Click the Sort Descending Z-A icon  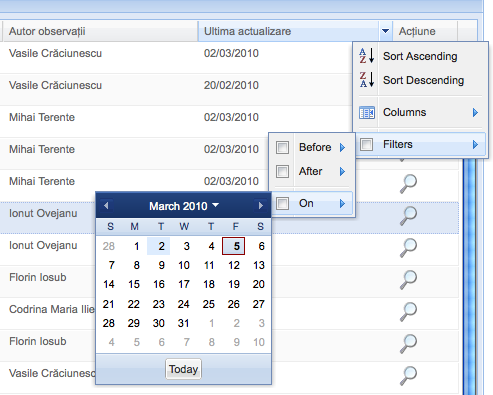click(367, 80)
